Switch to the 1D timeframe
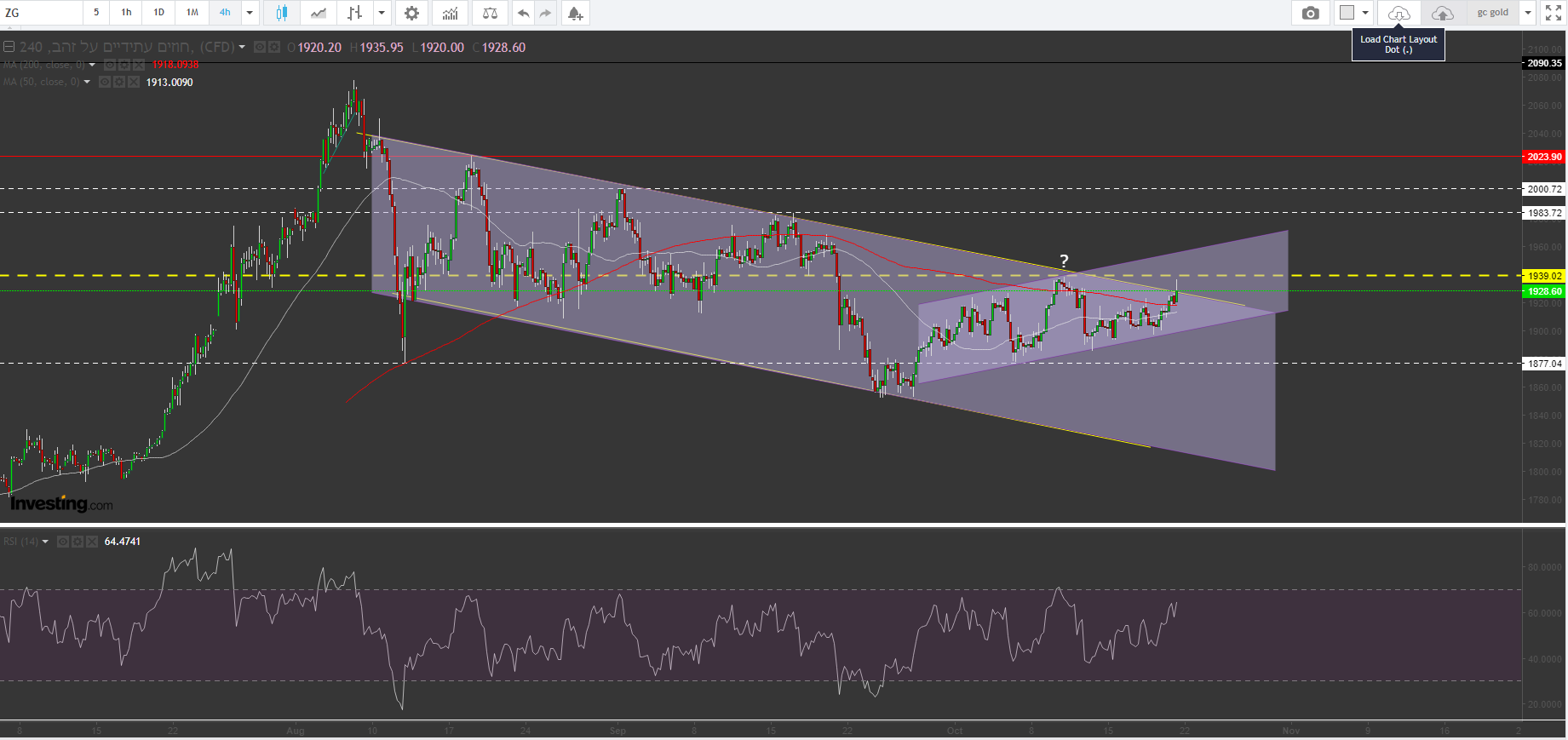Viewport: 1568px width, 740px height. pyautogui.click(x=158, y=13)
